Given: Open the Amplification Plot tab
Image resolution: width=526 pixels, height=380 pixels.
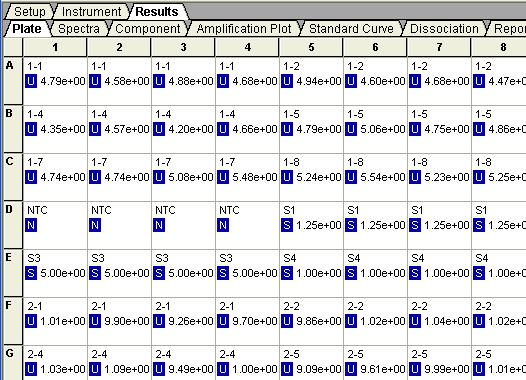Looking at the screenshot, I should tap(244, 29).
